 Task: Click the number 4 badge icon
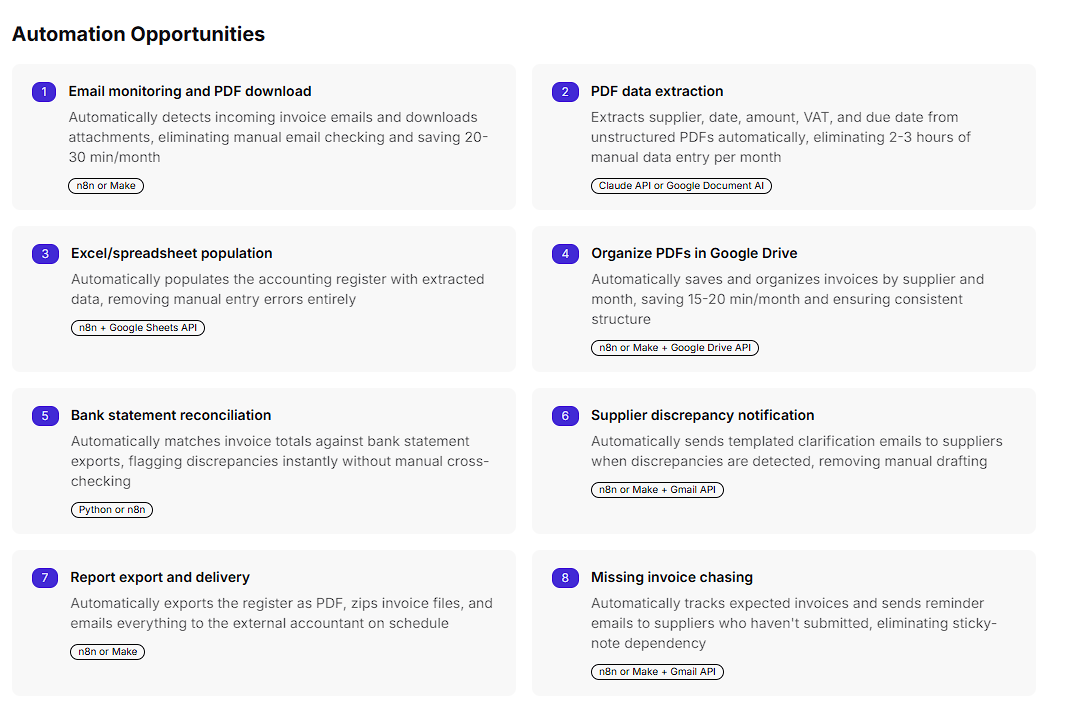565,254
